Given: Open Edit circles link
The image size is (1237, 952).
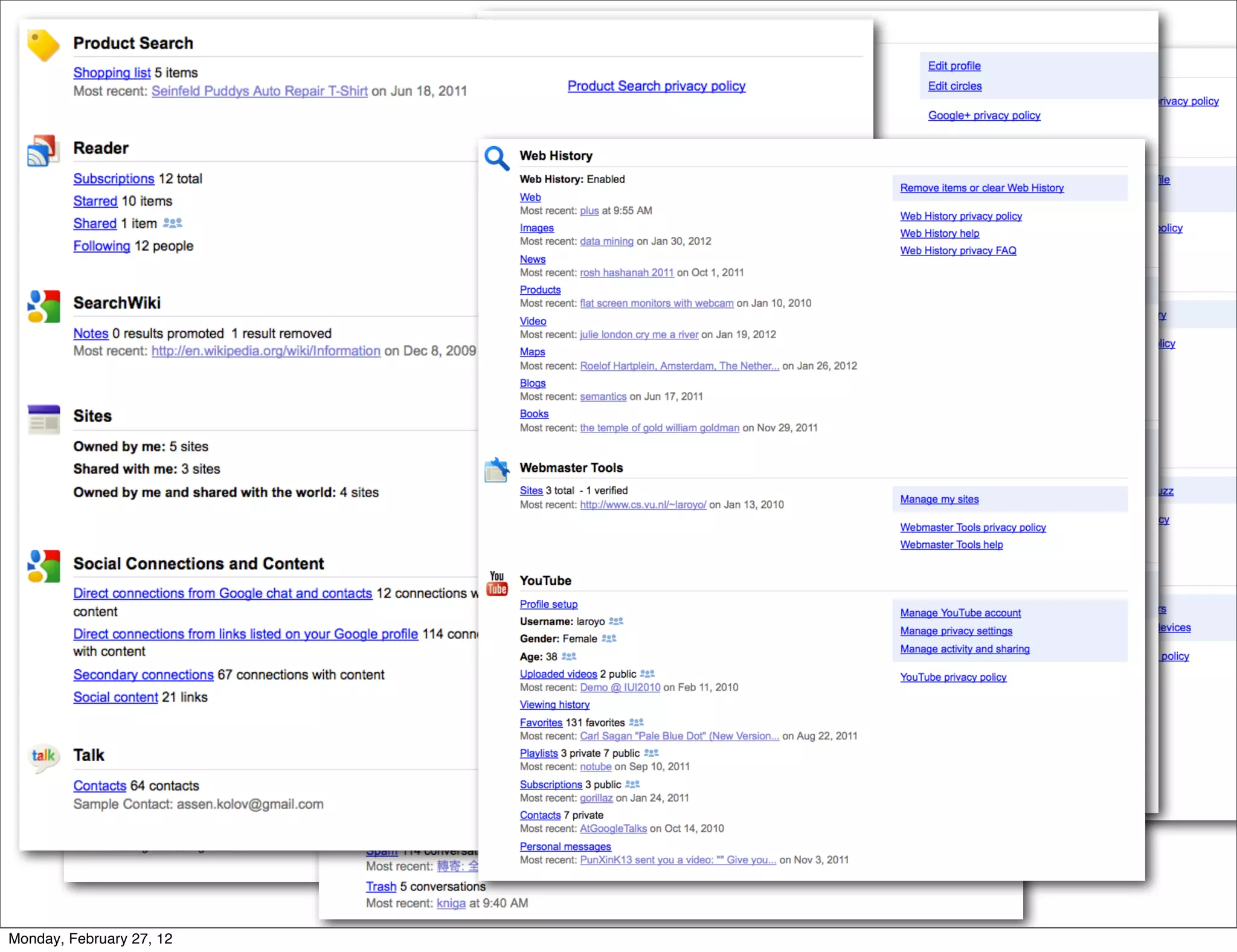Looking at the screenshot, I should [x=954, y=86].
